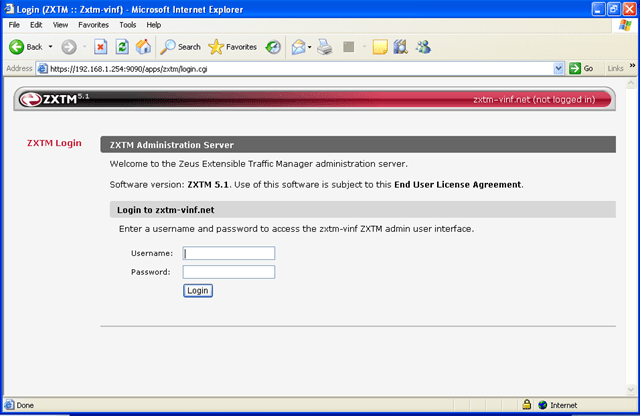The image size is (640, 416).
Task: Click into the Password field
Action: point(228,272)
